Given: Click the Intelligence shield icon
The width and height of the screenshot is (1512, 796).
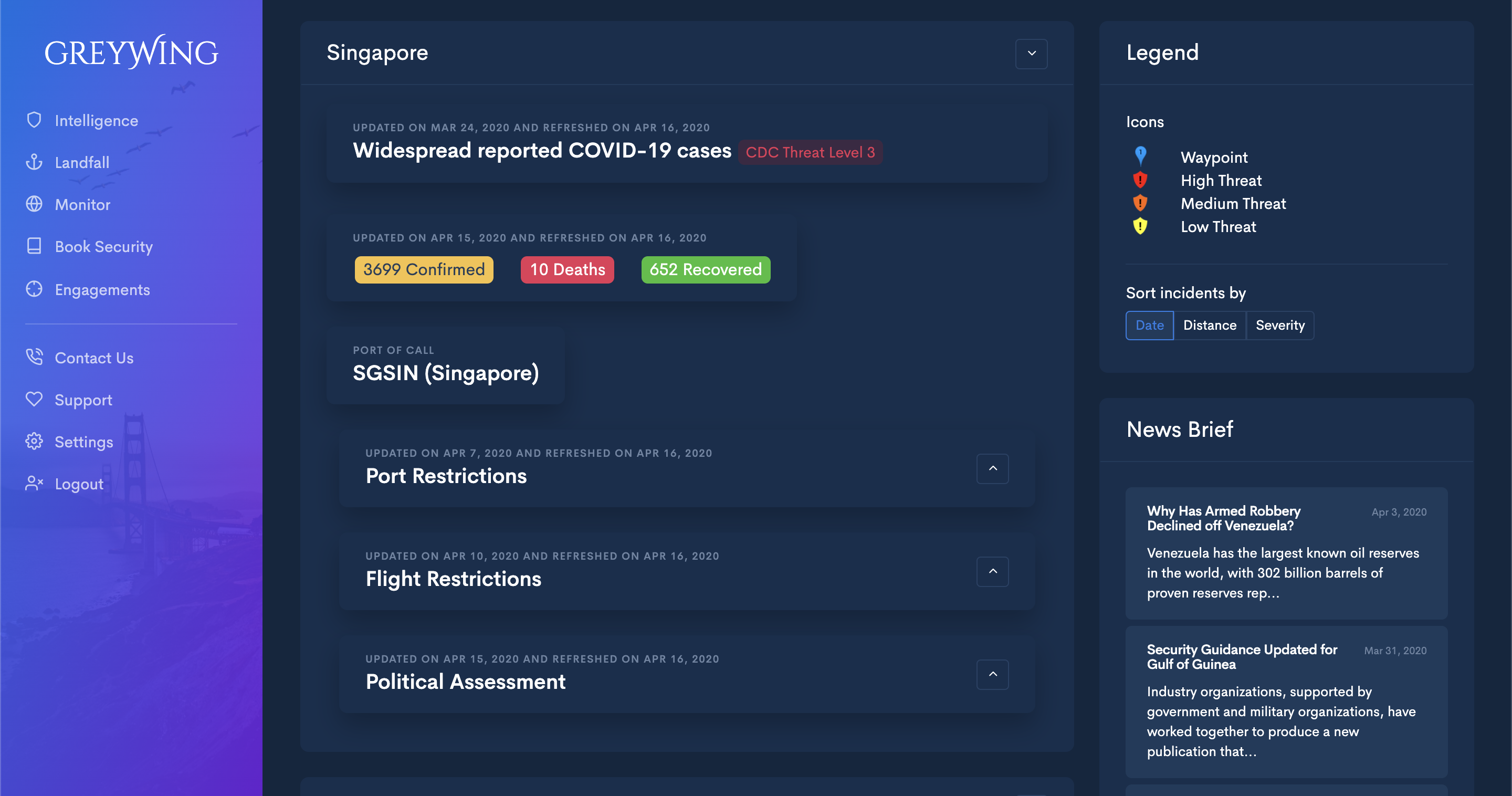Looking at the screenshot, I should click(x=34, y=120).
